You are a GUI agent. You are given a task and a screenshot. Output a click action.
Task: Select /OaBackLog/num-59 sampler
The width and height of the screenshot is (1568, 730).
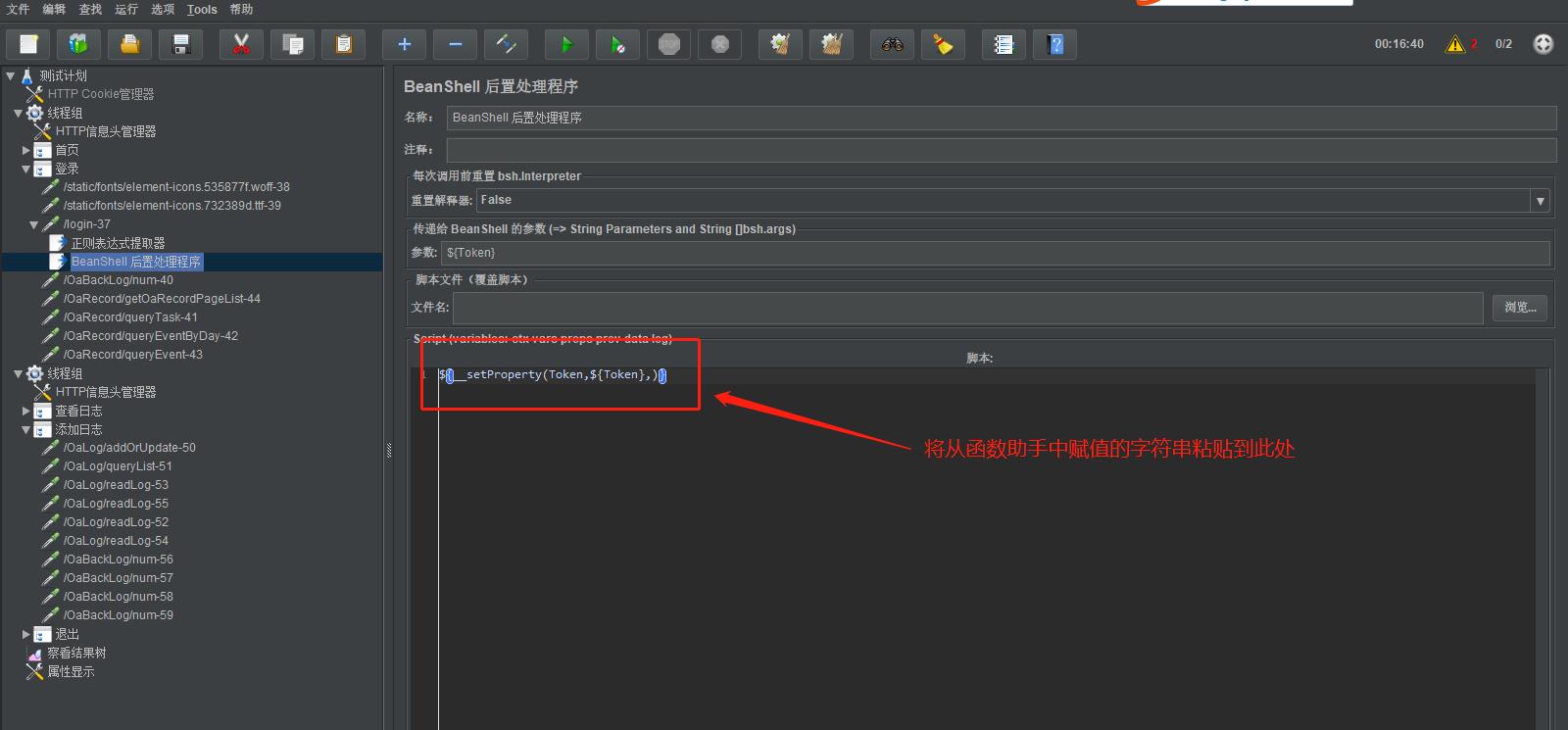[118, 615]
